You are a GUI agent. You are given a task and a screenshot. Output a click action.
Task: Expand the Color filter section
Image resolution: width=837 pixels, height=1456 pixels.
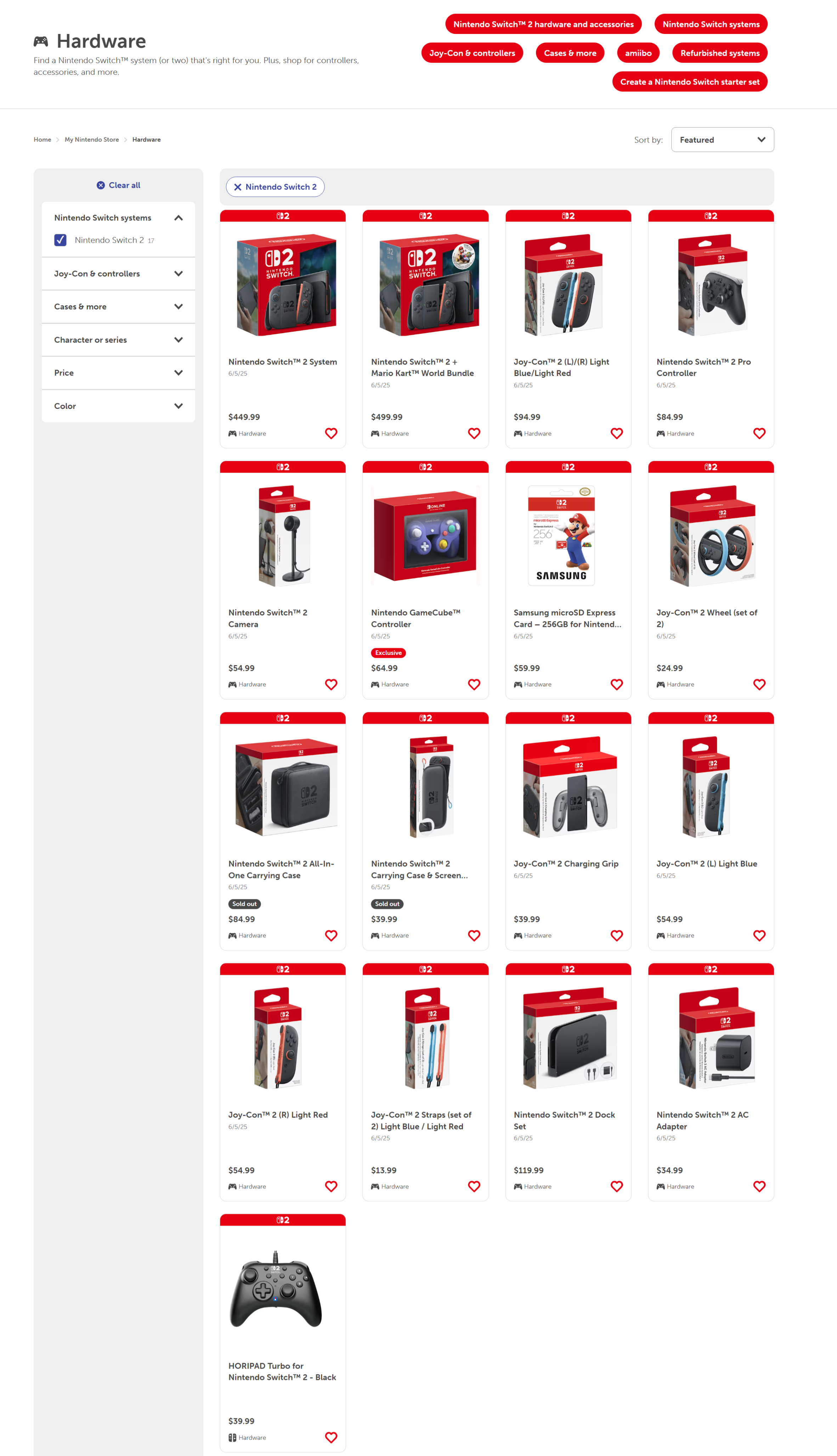[118, 406]
